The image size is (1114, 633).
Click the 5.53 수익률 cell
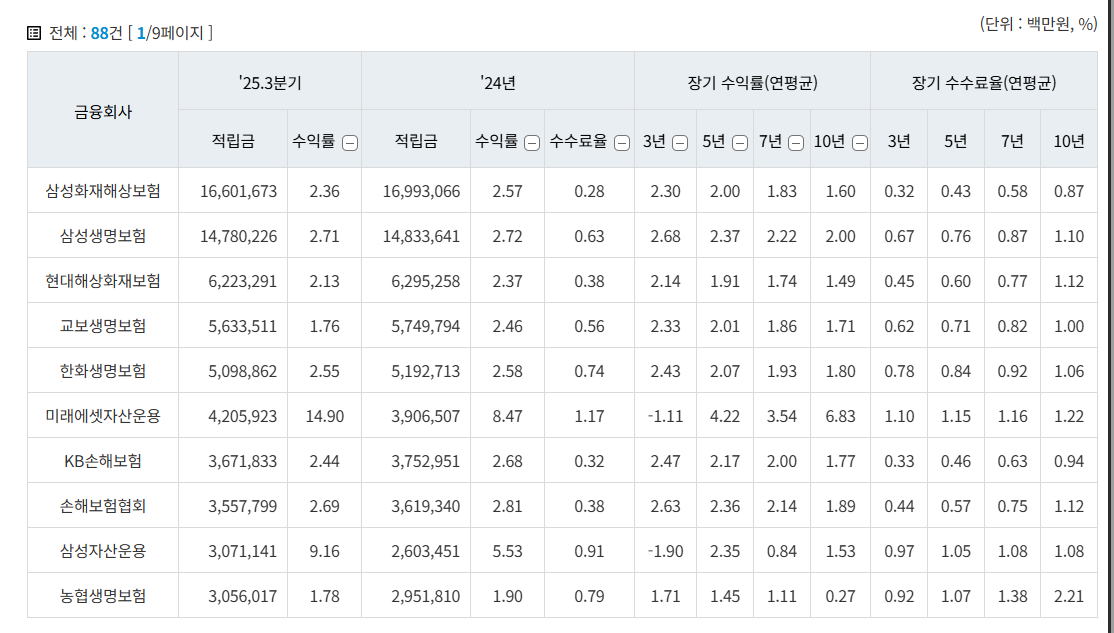click(x=507, y=551)
